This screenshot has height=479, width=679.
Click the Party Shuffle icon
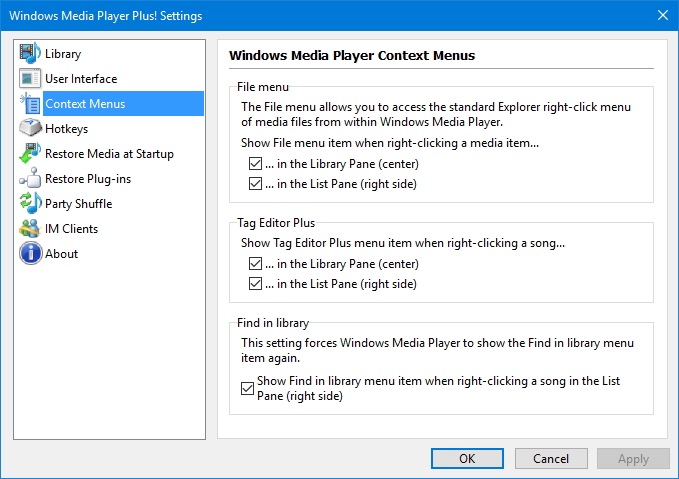pyautogui.click(x=30, y=204)
